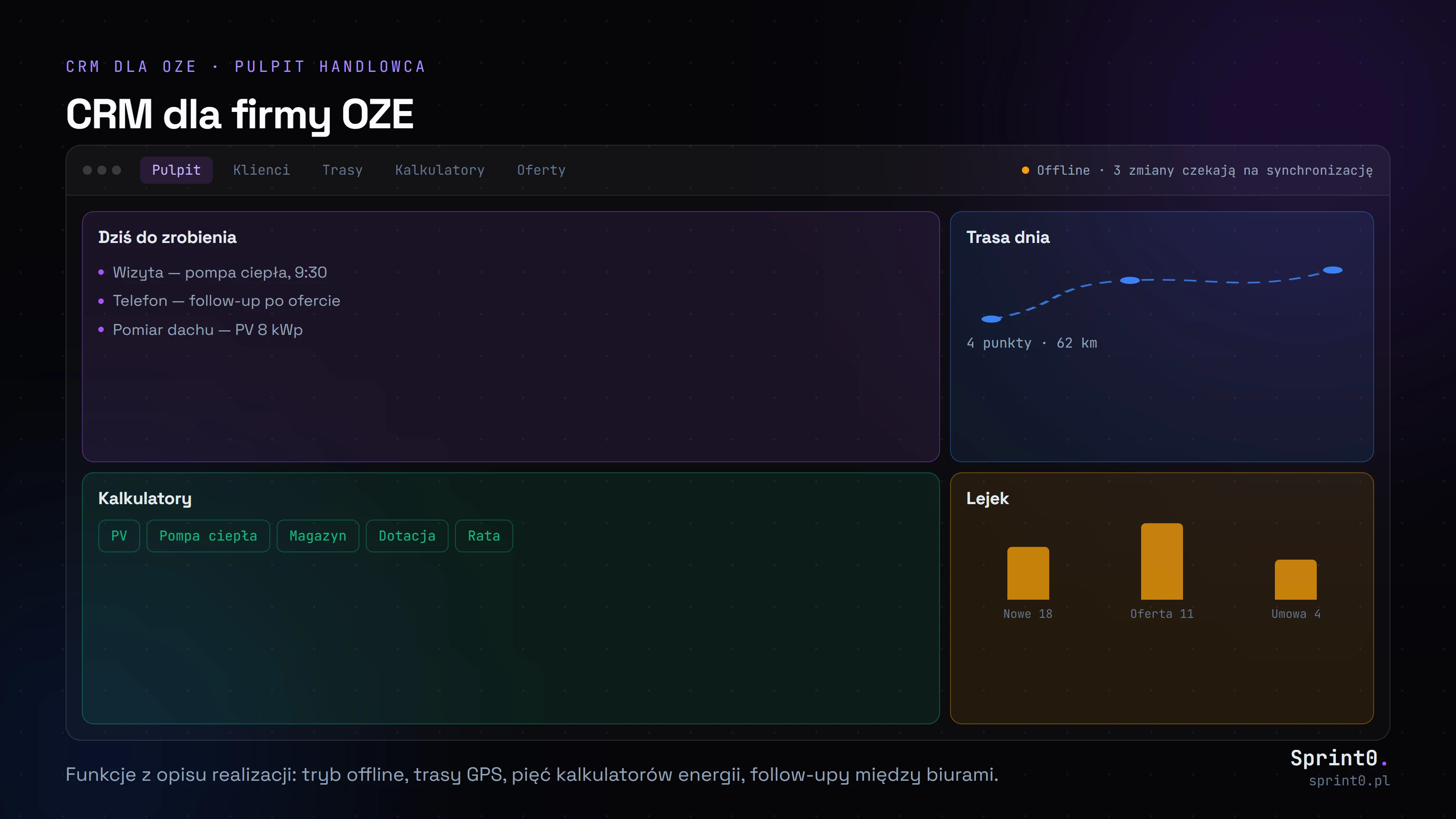Open the PV calculator chip
This screenshot has height=819, width=1456.
coord(119,536)
